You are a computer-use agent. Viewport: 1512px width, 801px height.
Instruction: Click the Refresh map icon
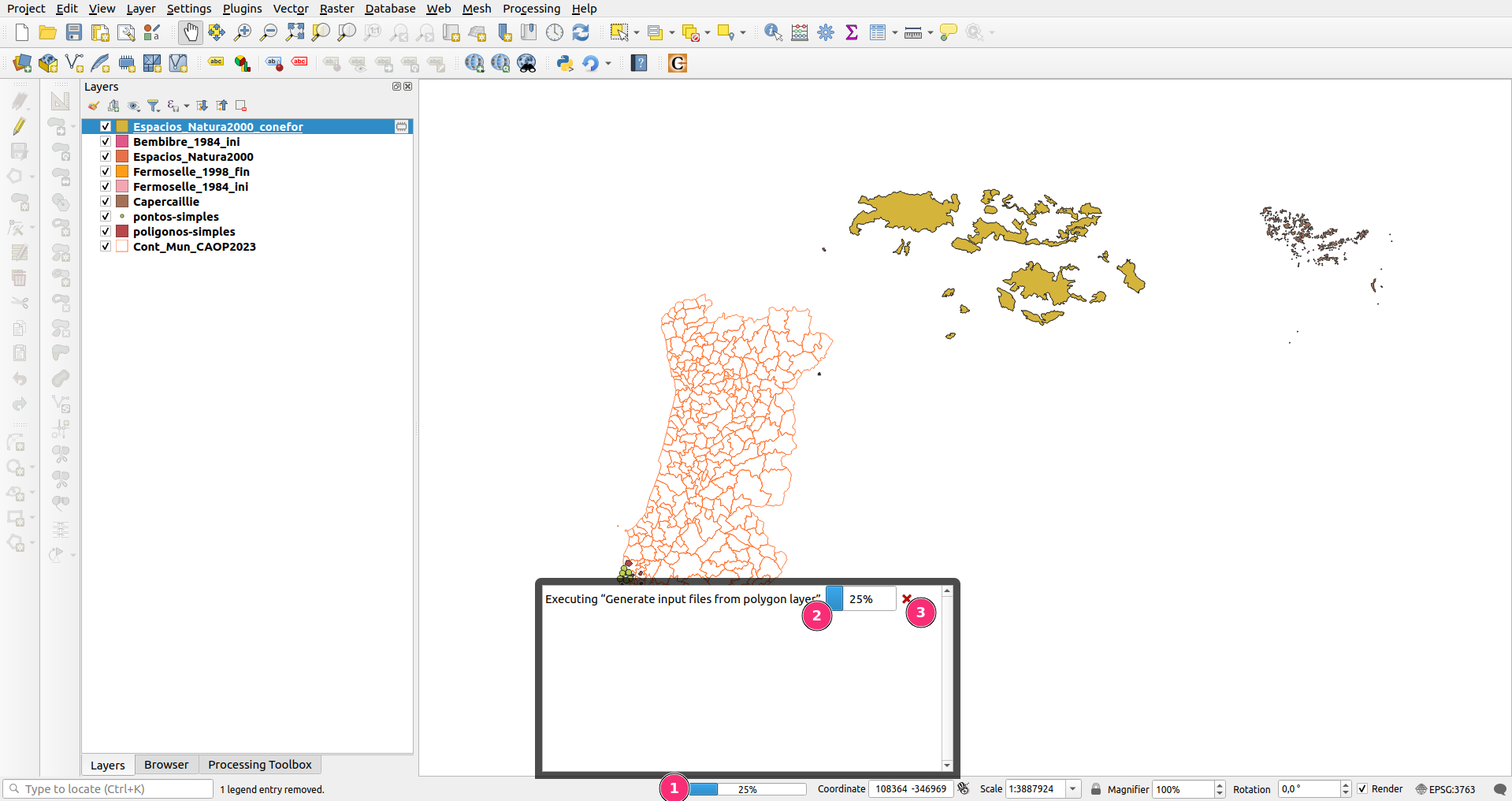point(581,32)
